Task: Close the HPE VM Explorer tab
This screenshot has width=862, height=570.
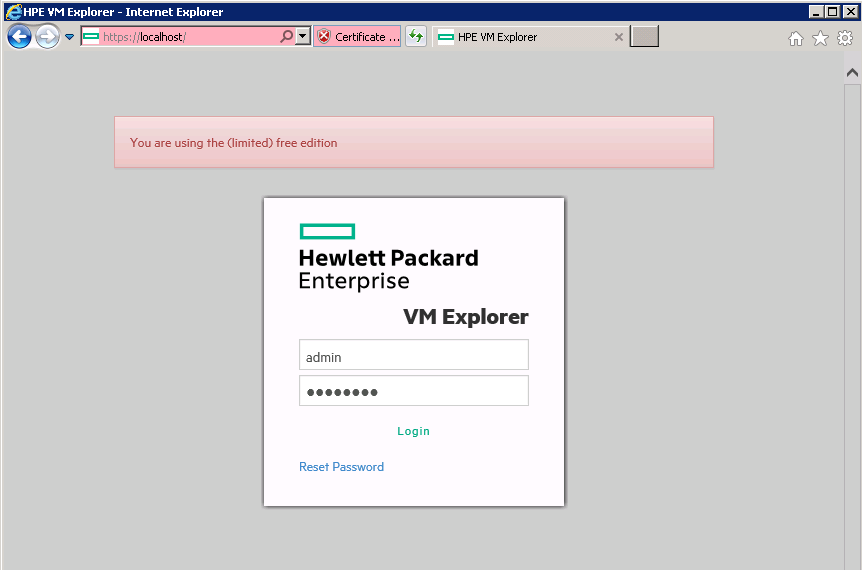Action: (x=618, y=37)
